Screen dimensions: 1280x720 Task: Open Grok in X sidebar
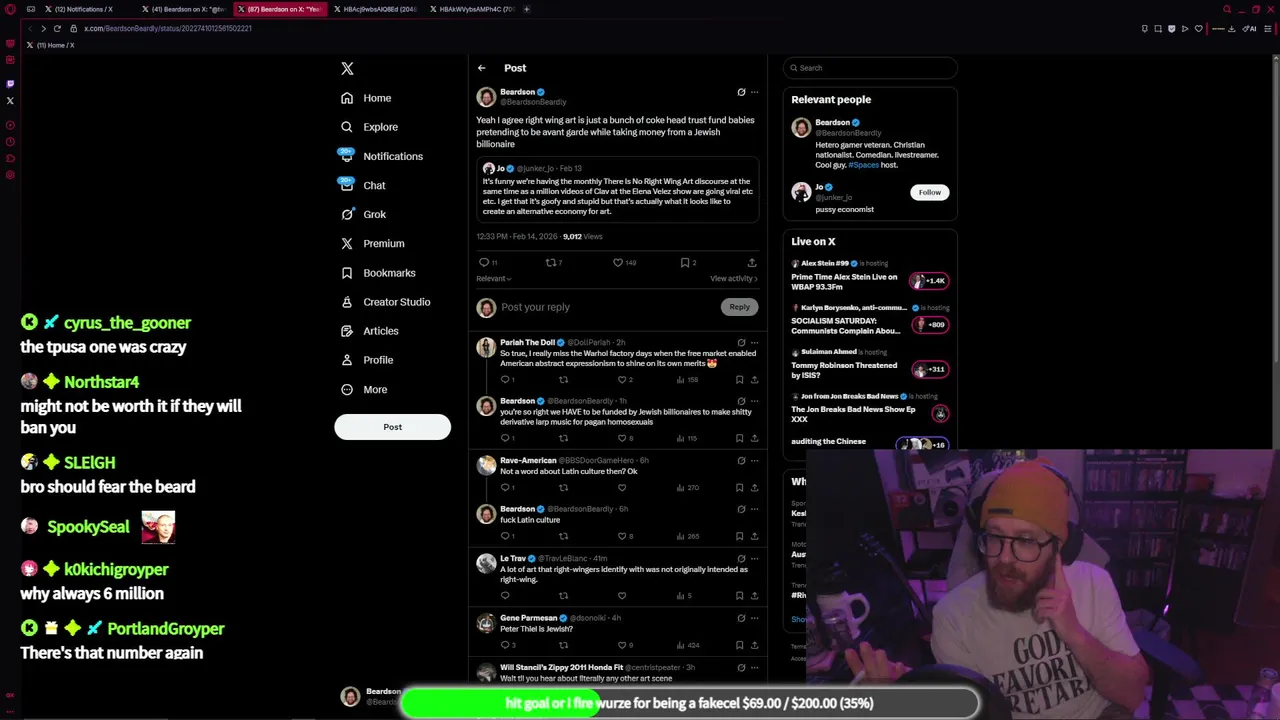364,214
